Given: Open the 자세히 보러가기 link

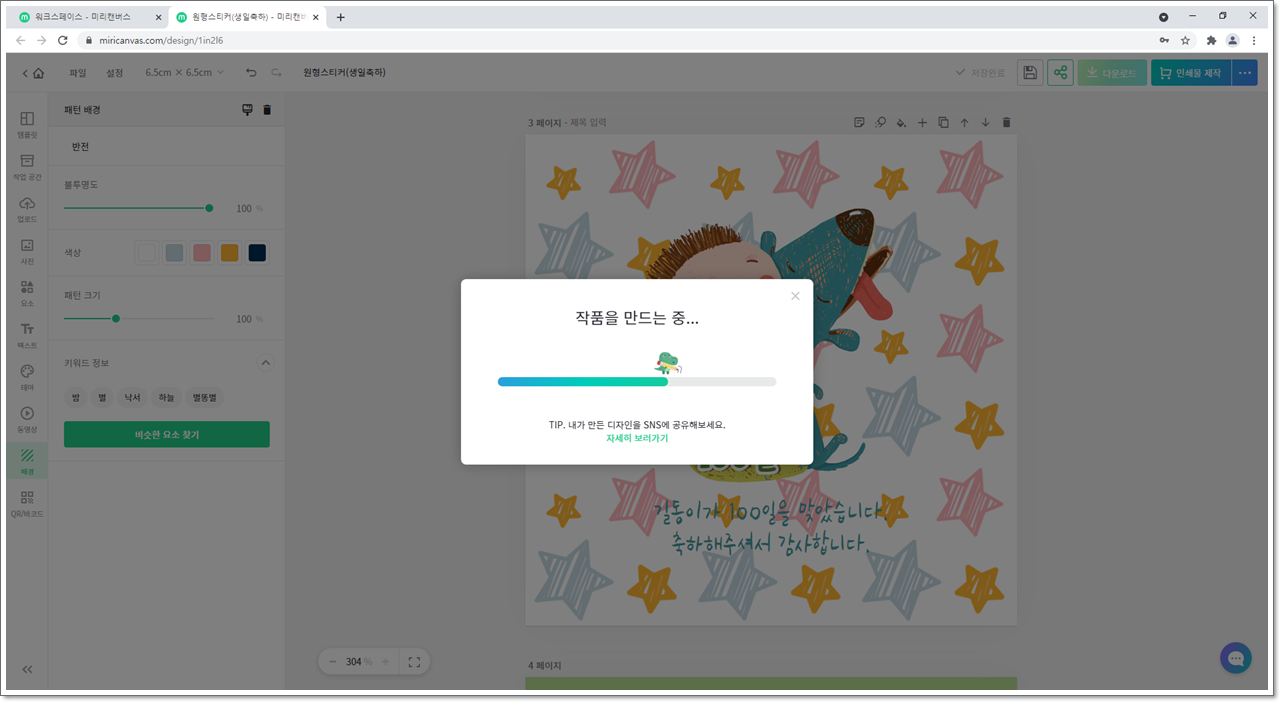Looking at the screenshot, I should pyautogui.click(x=637, y=438).
